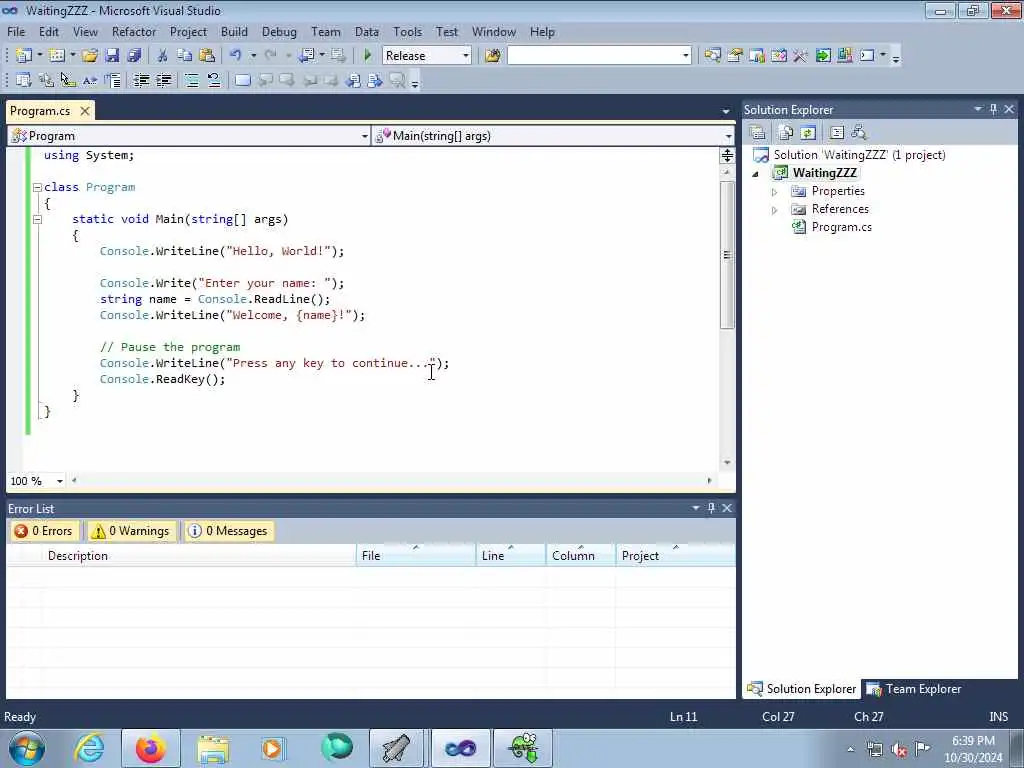Open the Windows Start orb
The height and width of the screenshot is (768, 1024).
pos(27,748)
